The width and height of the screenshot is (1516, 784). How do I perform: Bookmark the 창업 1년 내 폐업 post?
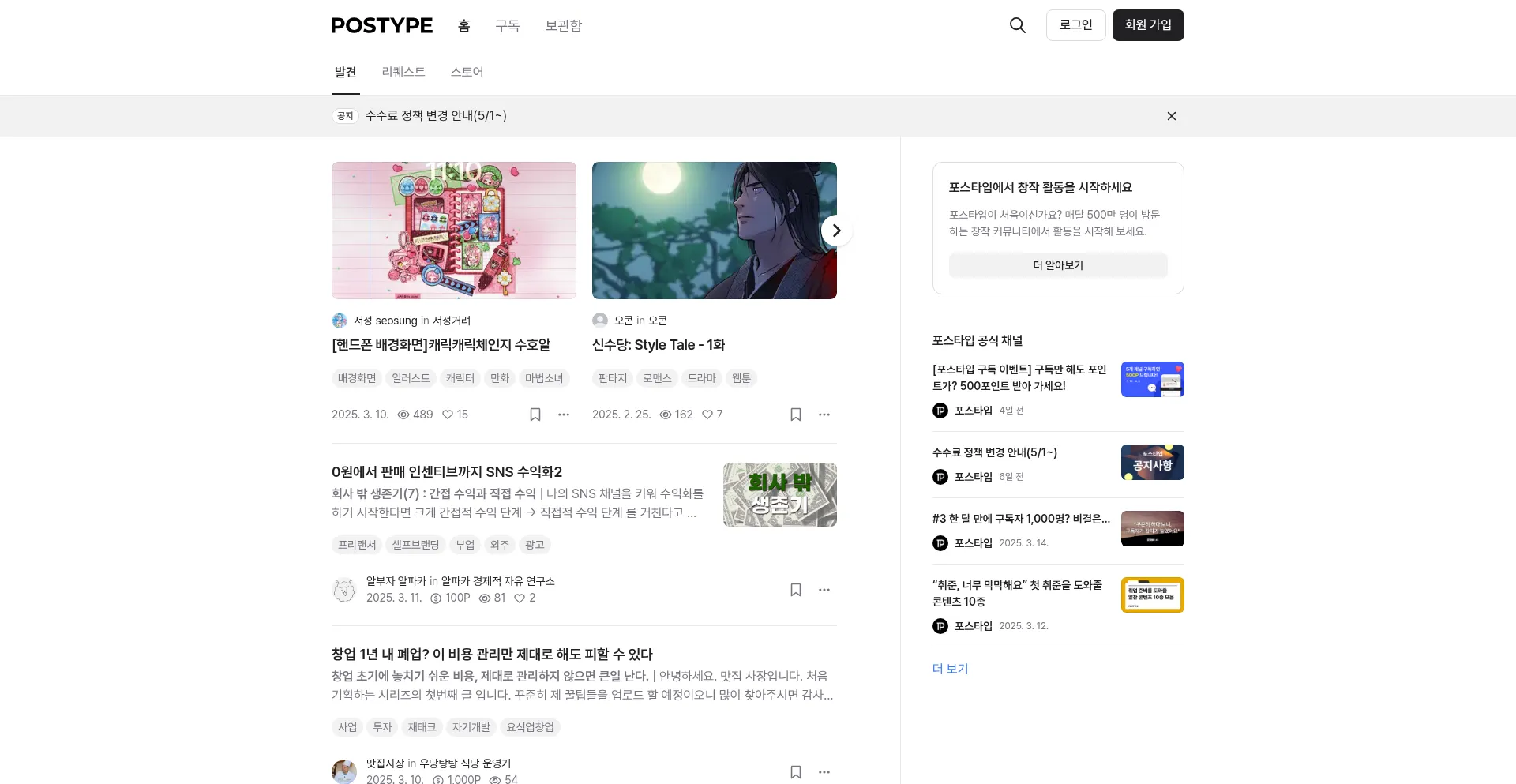coord(796,772)
